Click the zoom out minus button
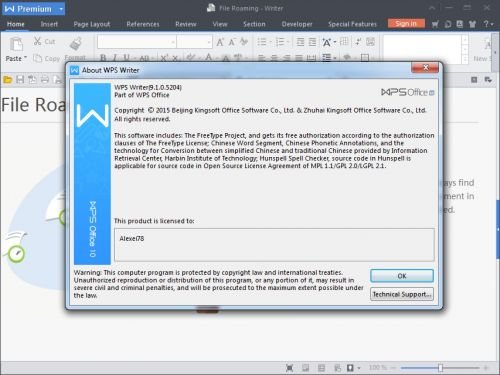500x375 pixels. pyautogui.click(x=394, y=368)
